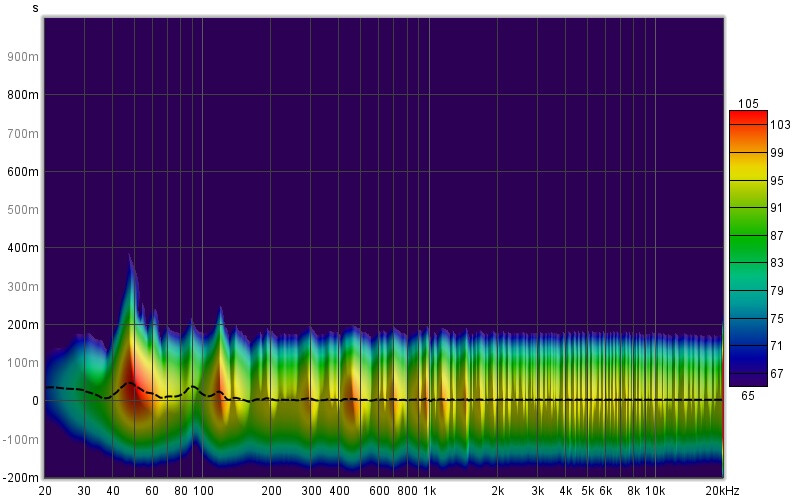Screen dimensions: 800x502
Task: Select the 300m time axis label
Action: pos(22,287)
